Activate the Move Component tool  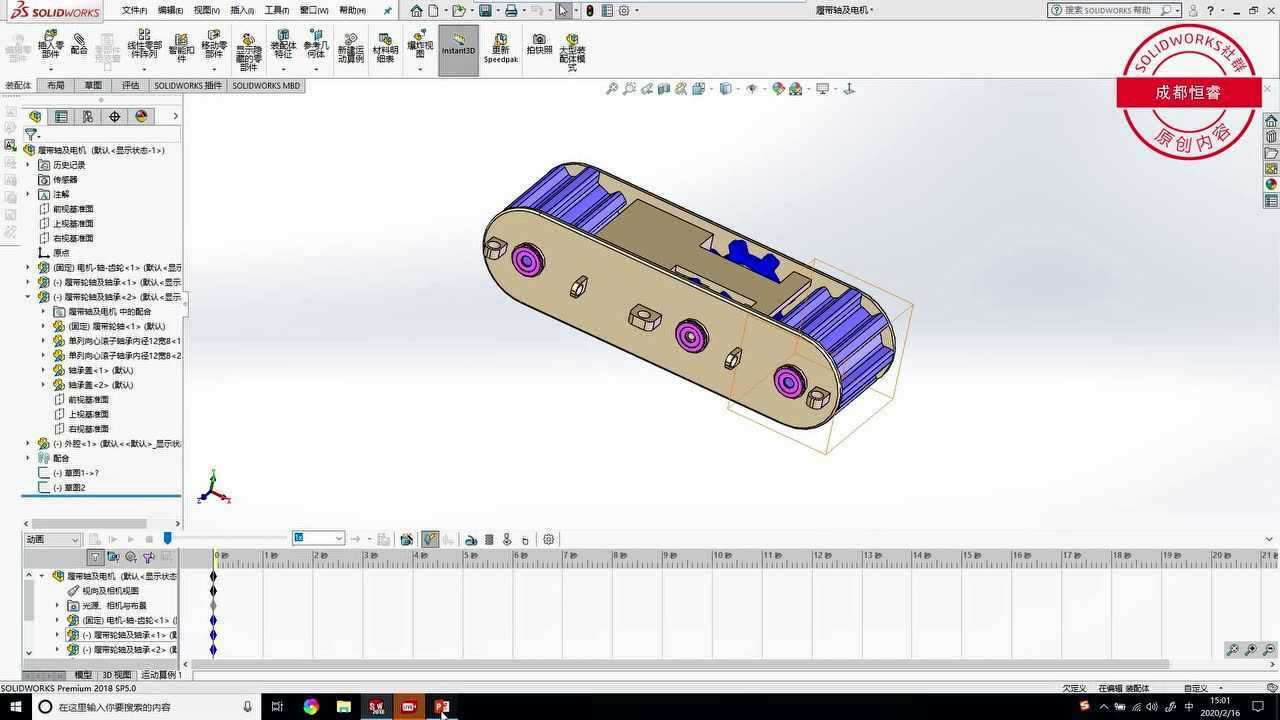(212, 47)
